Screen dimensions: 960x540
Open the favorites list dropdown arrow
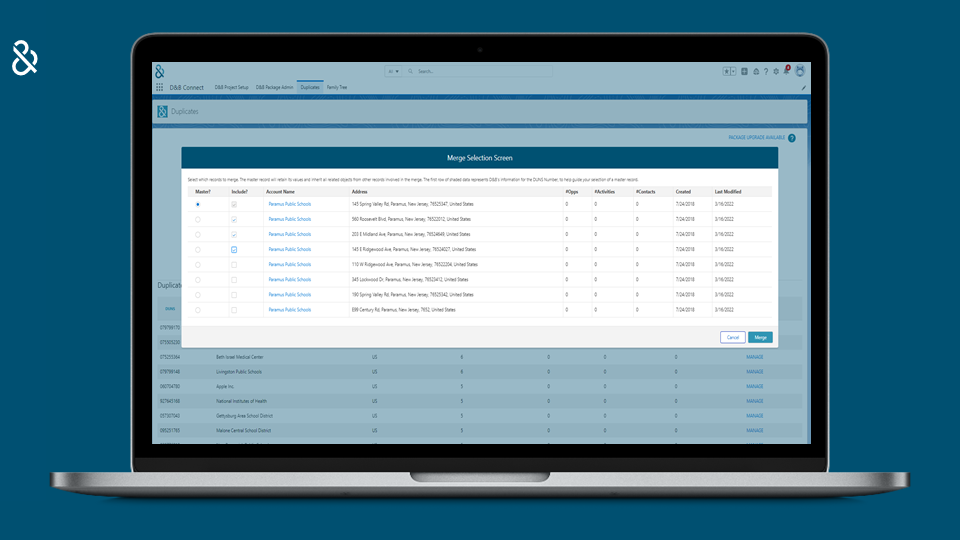pyautogui.click(x=734, y=71)
